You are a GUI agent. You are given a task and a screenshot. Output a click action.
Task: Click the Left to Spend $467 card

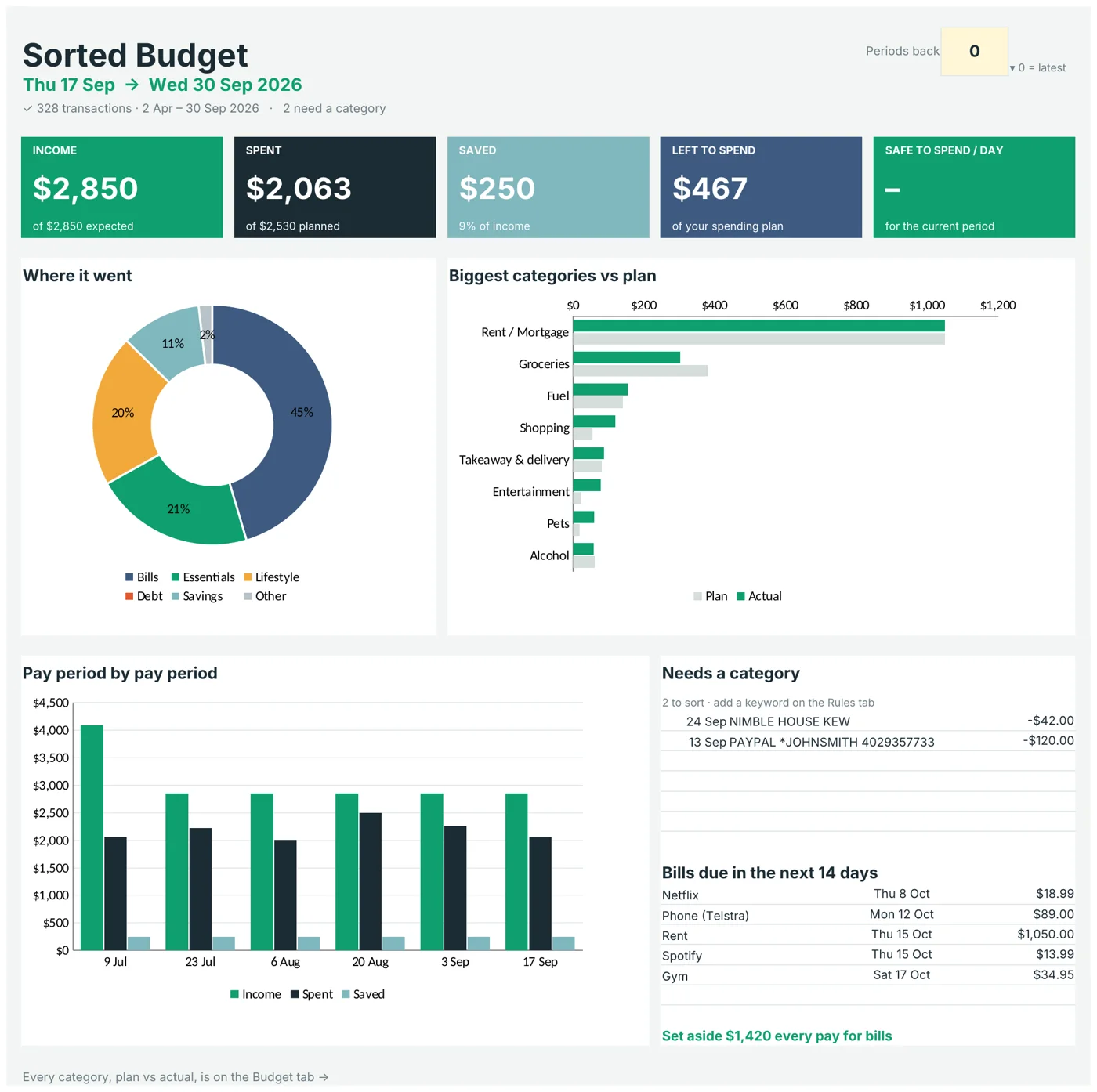(761, 187)
